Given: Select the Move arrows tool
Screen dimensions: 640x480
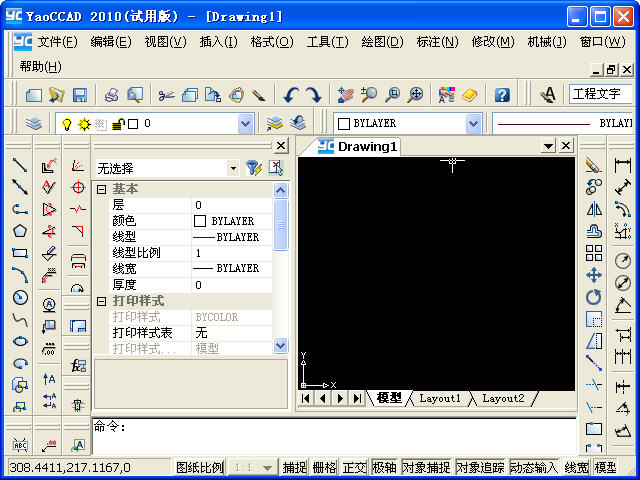Looking at the screenshot, I should click(x=594, y=275).
